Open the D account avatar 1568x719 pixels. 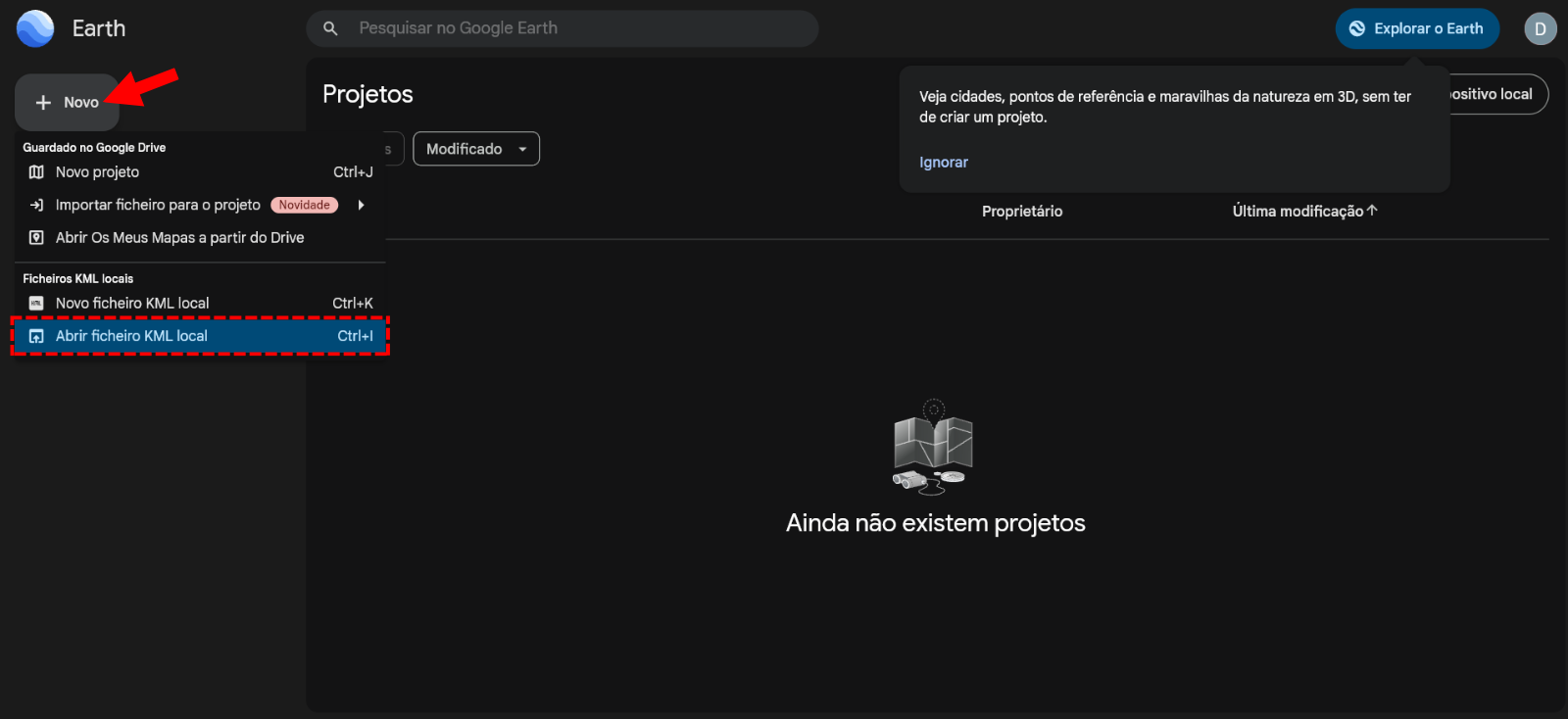coord(1540,29)
